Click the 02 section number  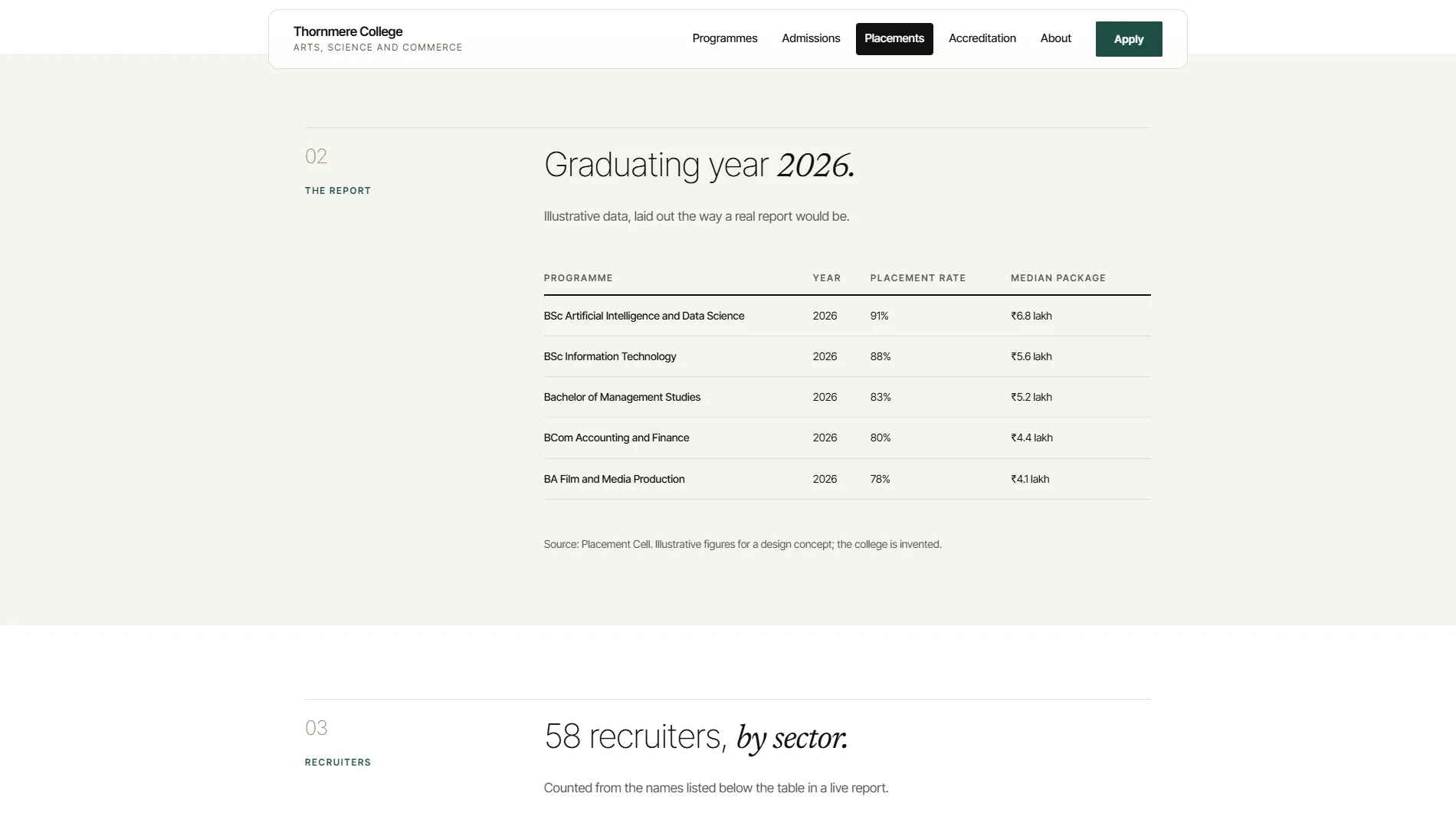pyautogui.click(x=316, y=156)
